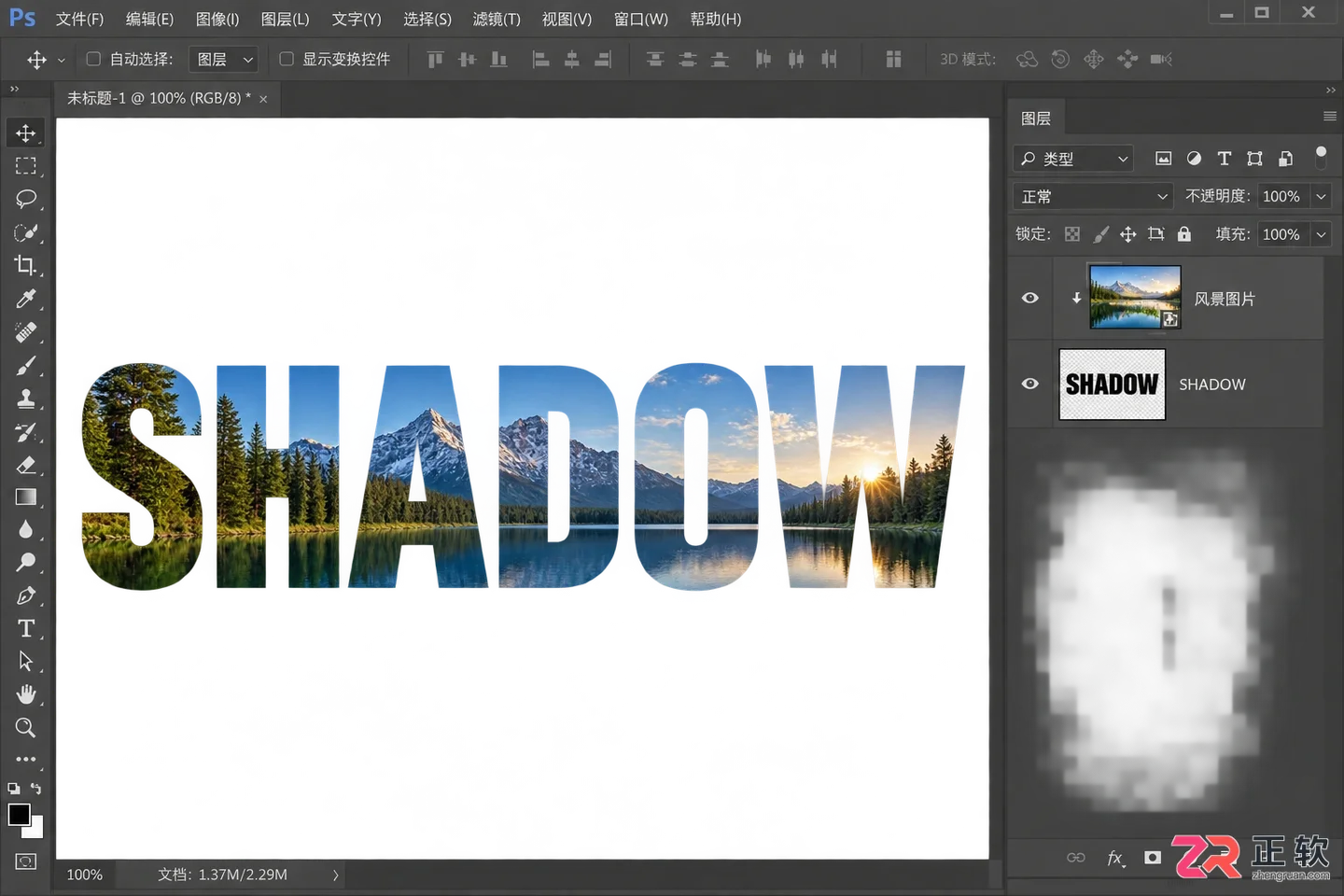The image size is (1344, 896).
Task: Activate the Gradient tool
Action: pyautogui.click(x=25, y=497)
